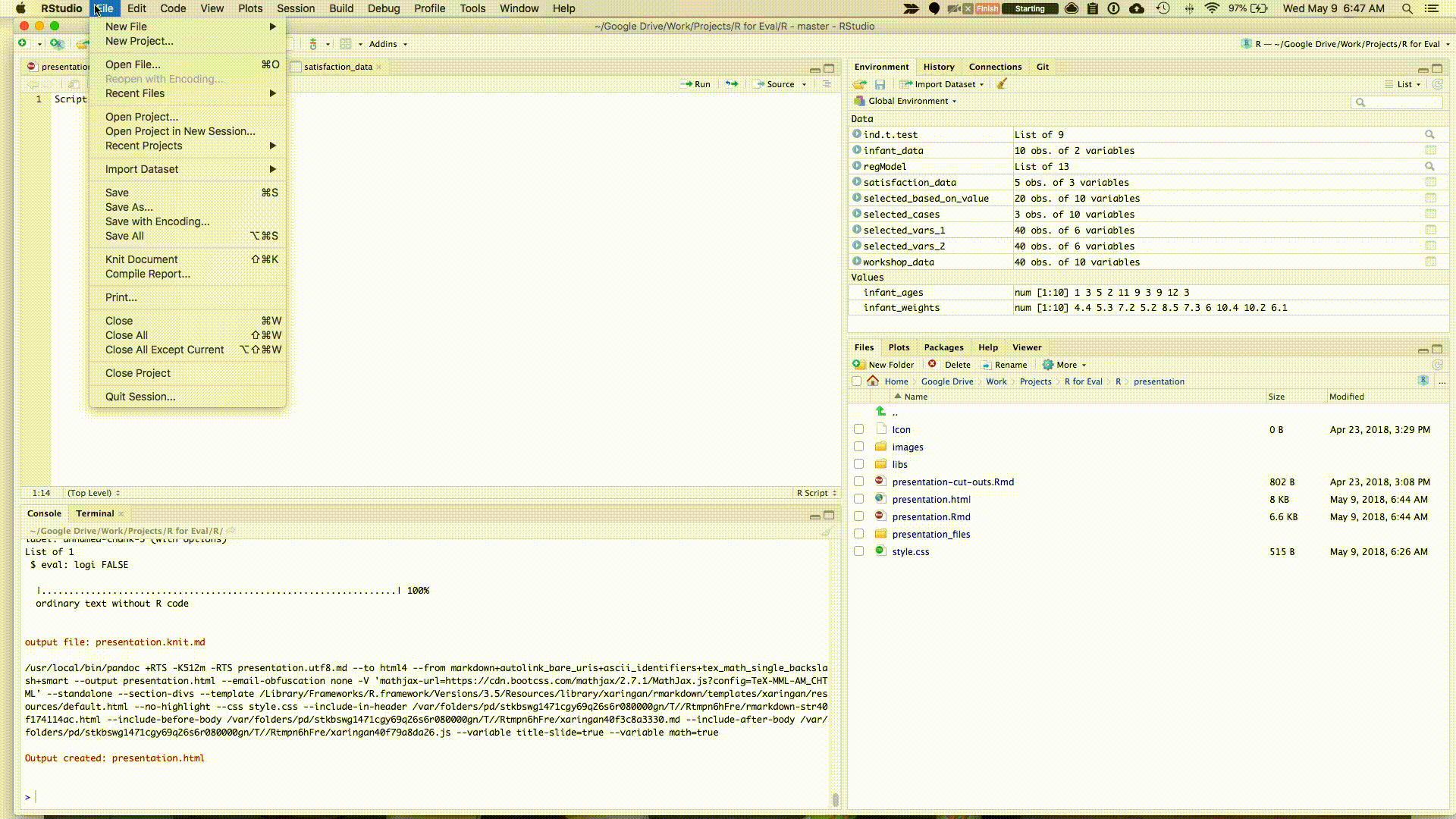Image resolution: width=1456 pixels, height=819 pixels.
Task: Click the save workspace floppy disk icon
Action: coord(880,84)
